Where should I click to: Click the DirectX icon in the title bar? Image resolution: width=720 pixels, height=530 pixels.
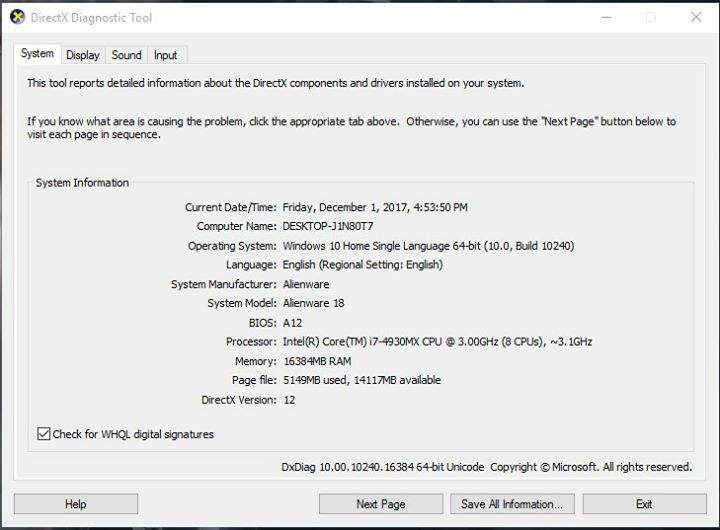click(x=17, y=17)
